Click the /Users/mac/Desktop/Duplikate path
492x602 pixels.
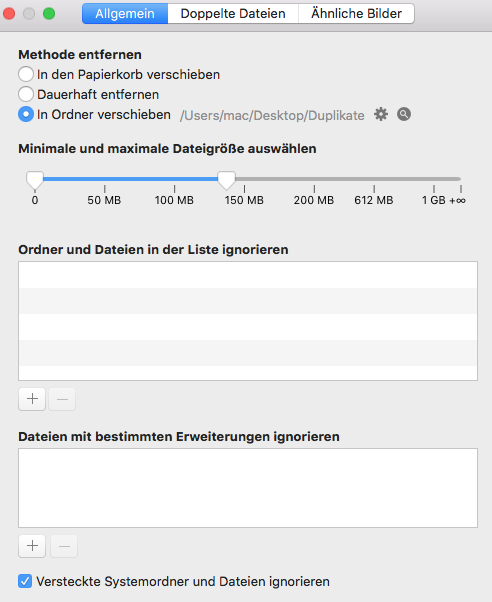272,115
